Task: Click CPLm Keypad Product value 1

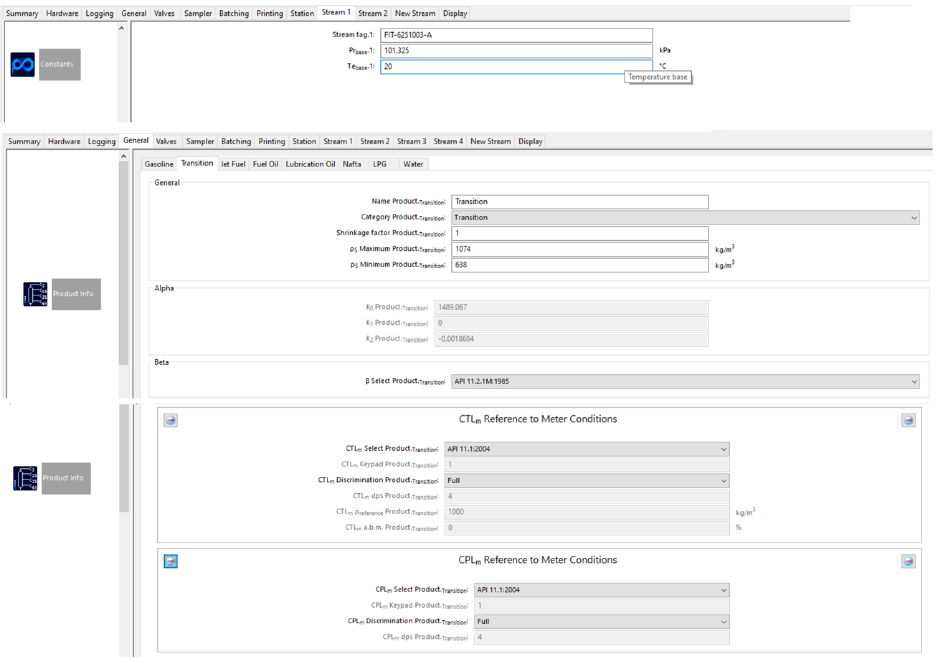Action: 602,606
